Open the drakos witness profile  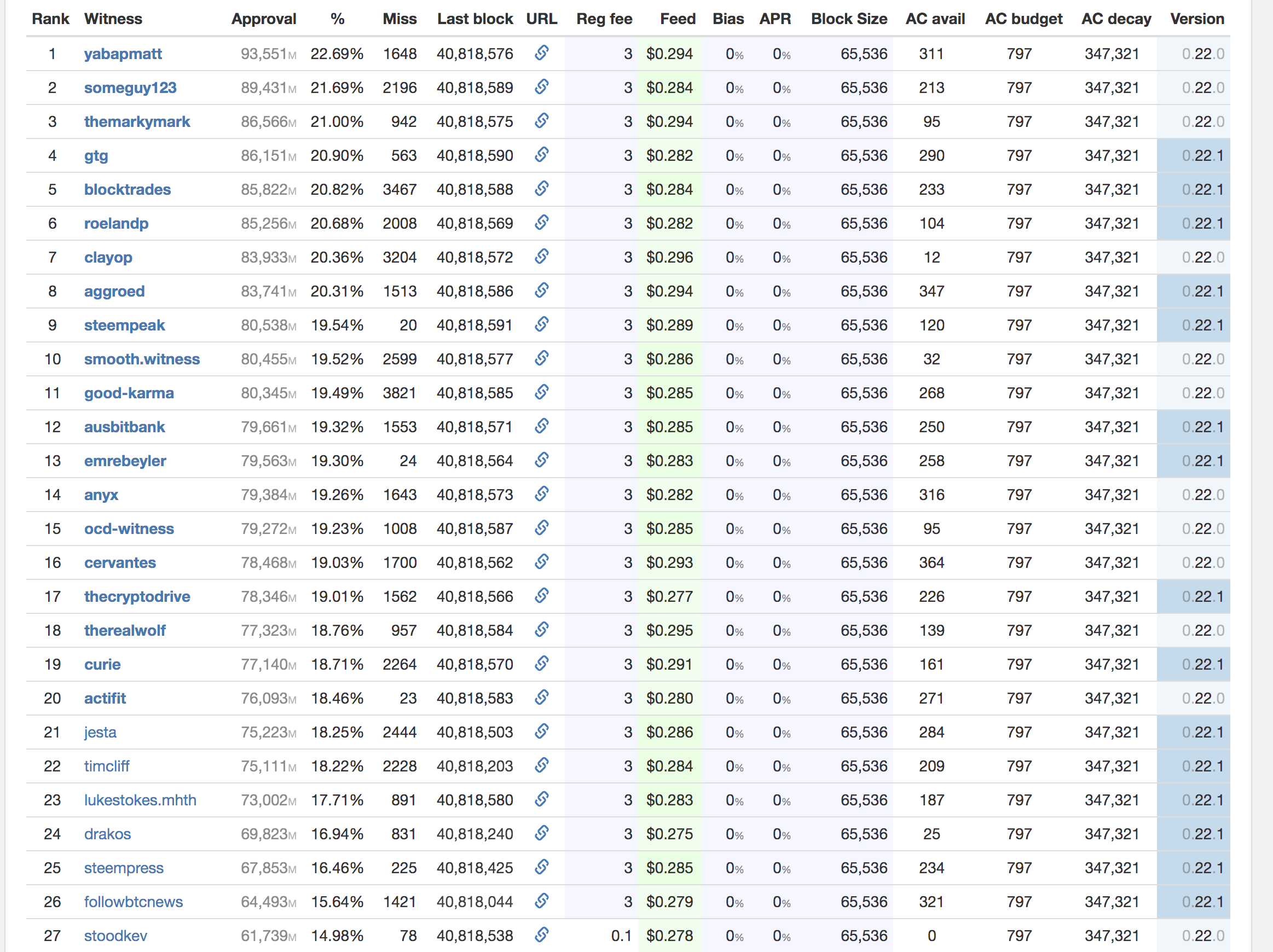(x=107, y=835)
